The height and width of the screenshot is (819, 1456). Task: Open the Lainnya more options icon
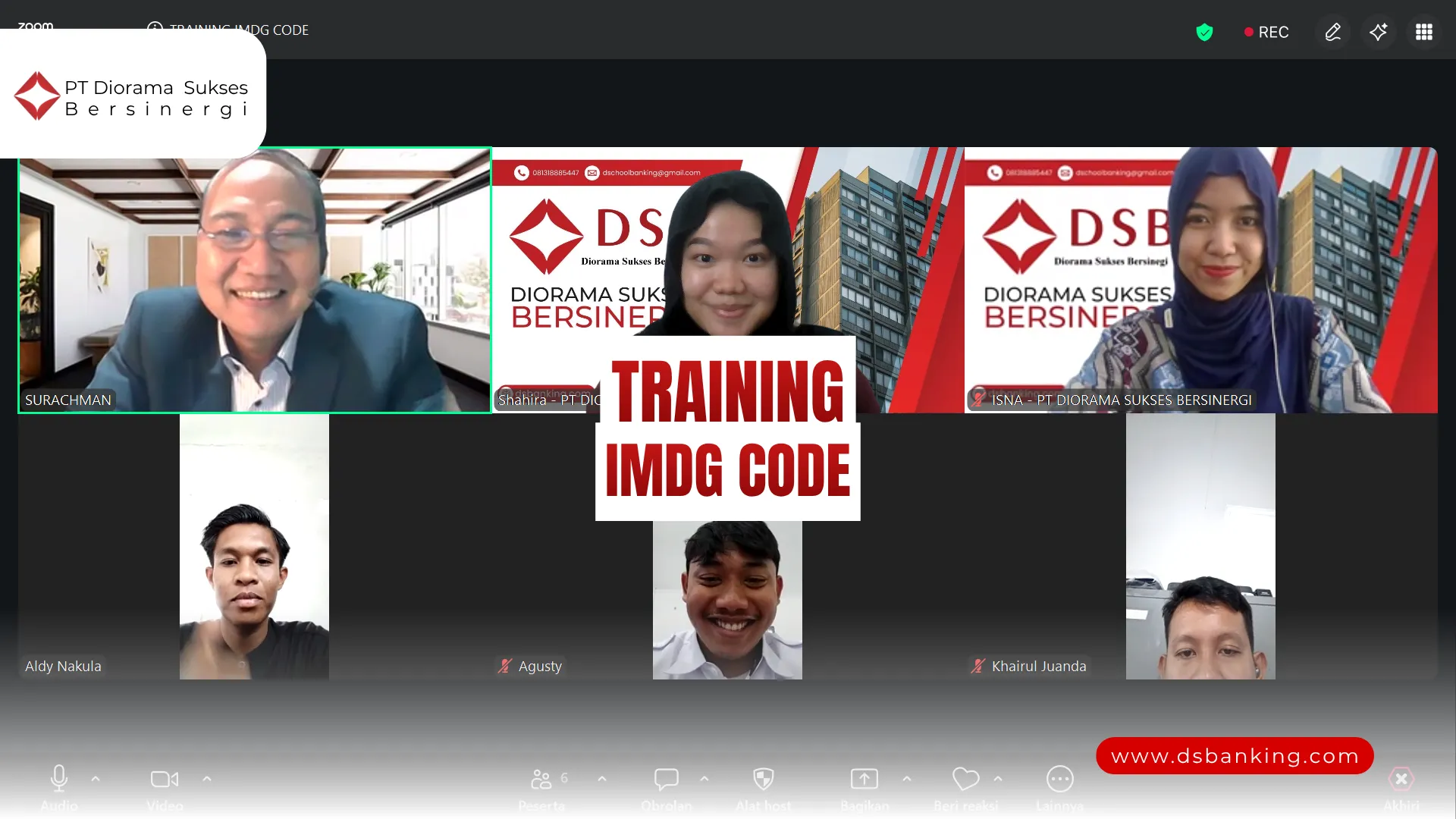point(1060,779)
